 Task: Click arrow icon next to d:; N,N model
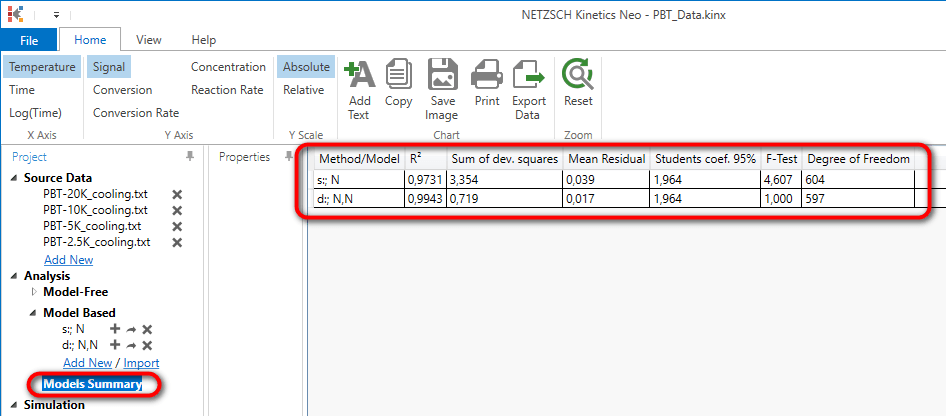pyautogui.click(x=131, y=345)
